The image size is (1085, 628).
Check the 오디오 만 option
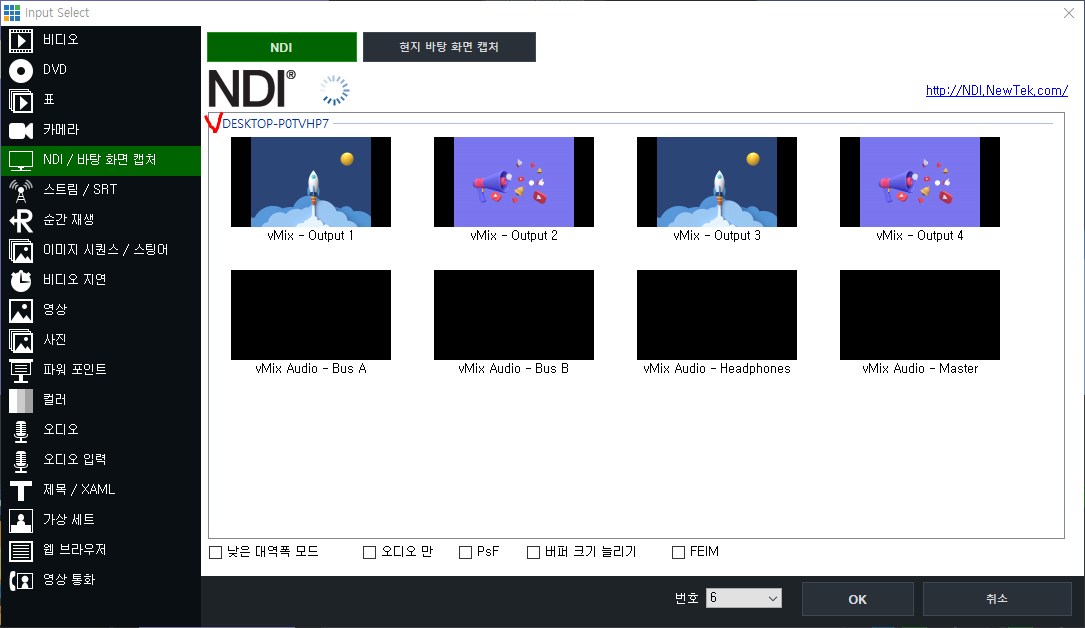(370, 552)
